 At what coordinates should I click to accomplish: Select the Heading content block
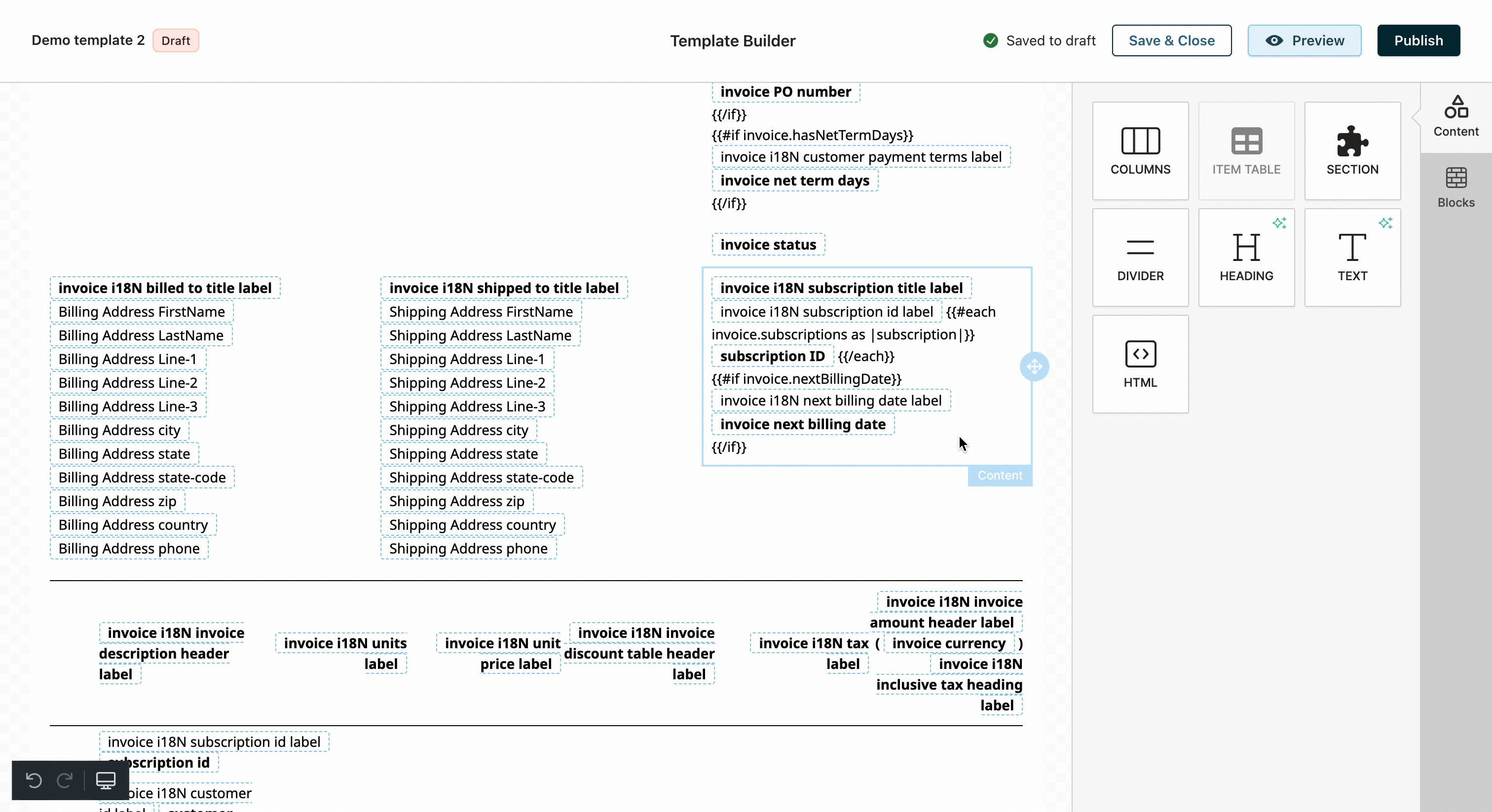[1246, 257]
